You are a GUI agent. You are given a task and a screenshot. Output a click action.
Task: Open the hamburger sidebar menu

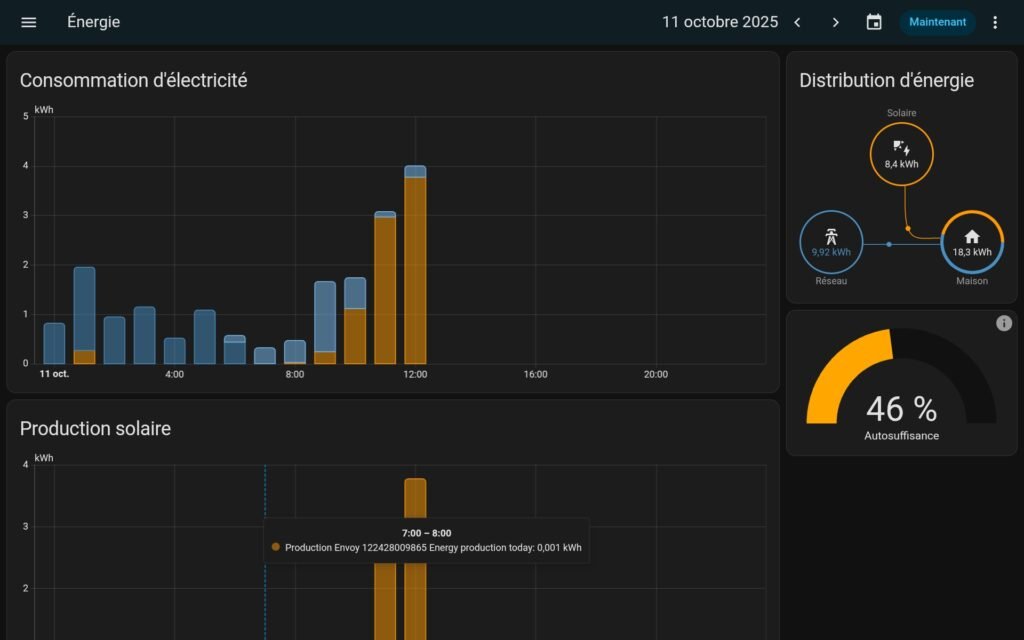(29, 22)
